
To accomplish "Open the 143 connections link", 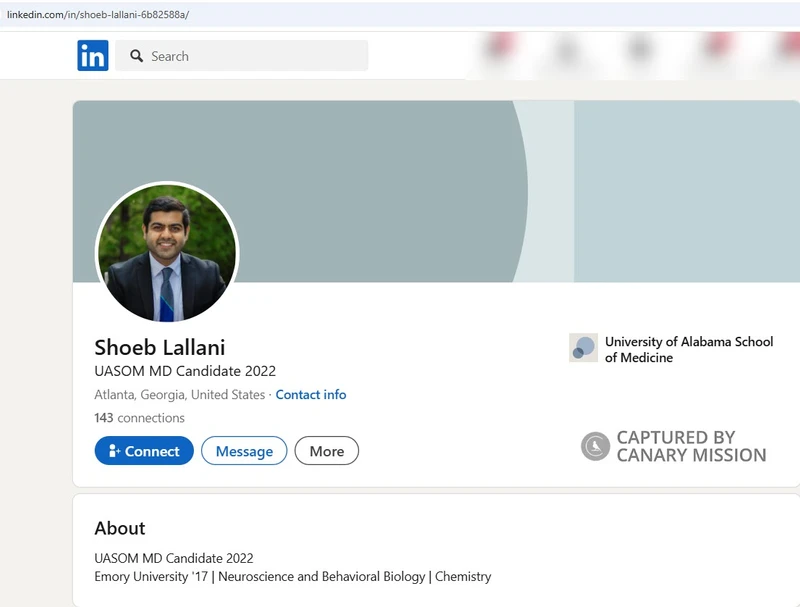I will 139,418.
